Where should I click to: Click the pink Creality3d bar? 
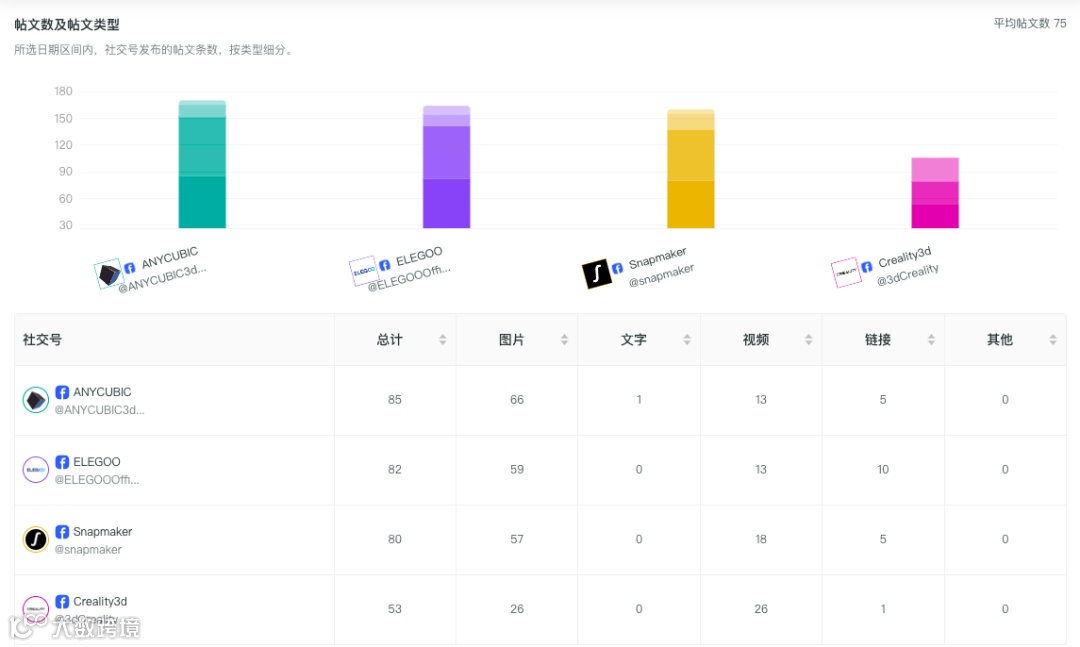[935, 193]
